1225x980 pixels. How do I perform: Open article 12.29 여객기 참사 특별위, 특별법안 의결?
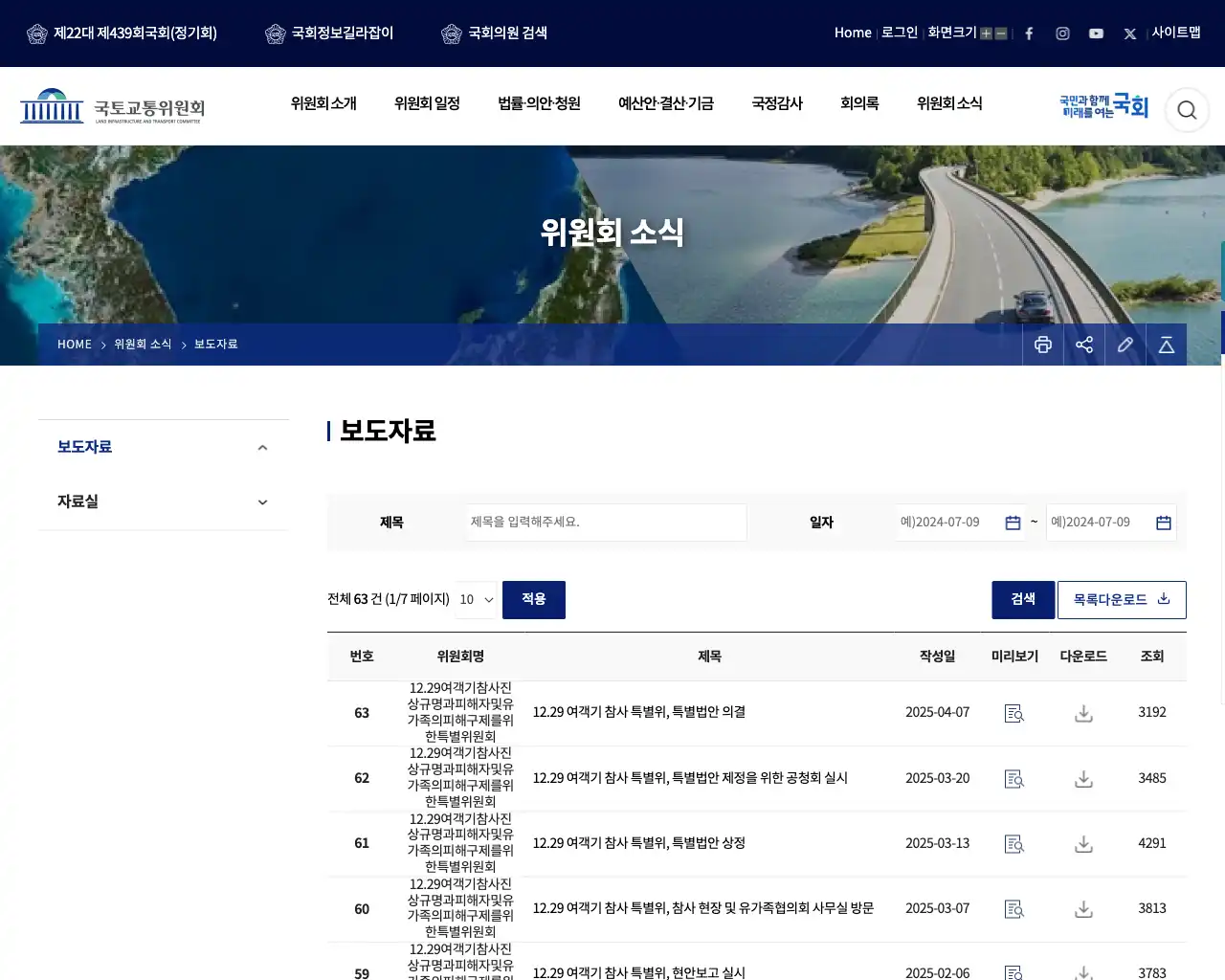click(639, 712)
